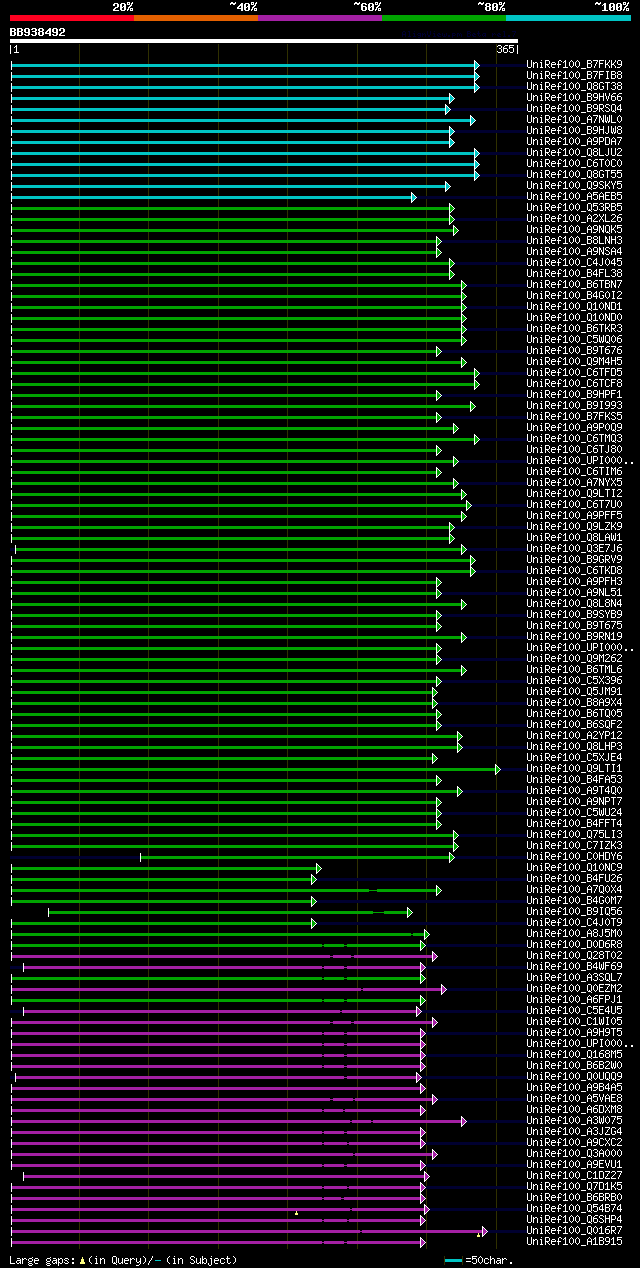Image resolution: width=640 pixels, height=1268 pixels.
Task: Click the UniRef100_A3W075 label
Action: coord(574,1121)
